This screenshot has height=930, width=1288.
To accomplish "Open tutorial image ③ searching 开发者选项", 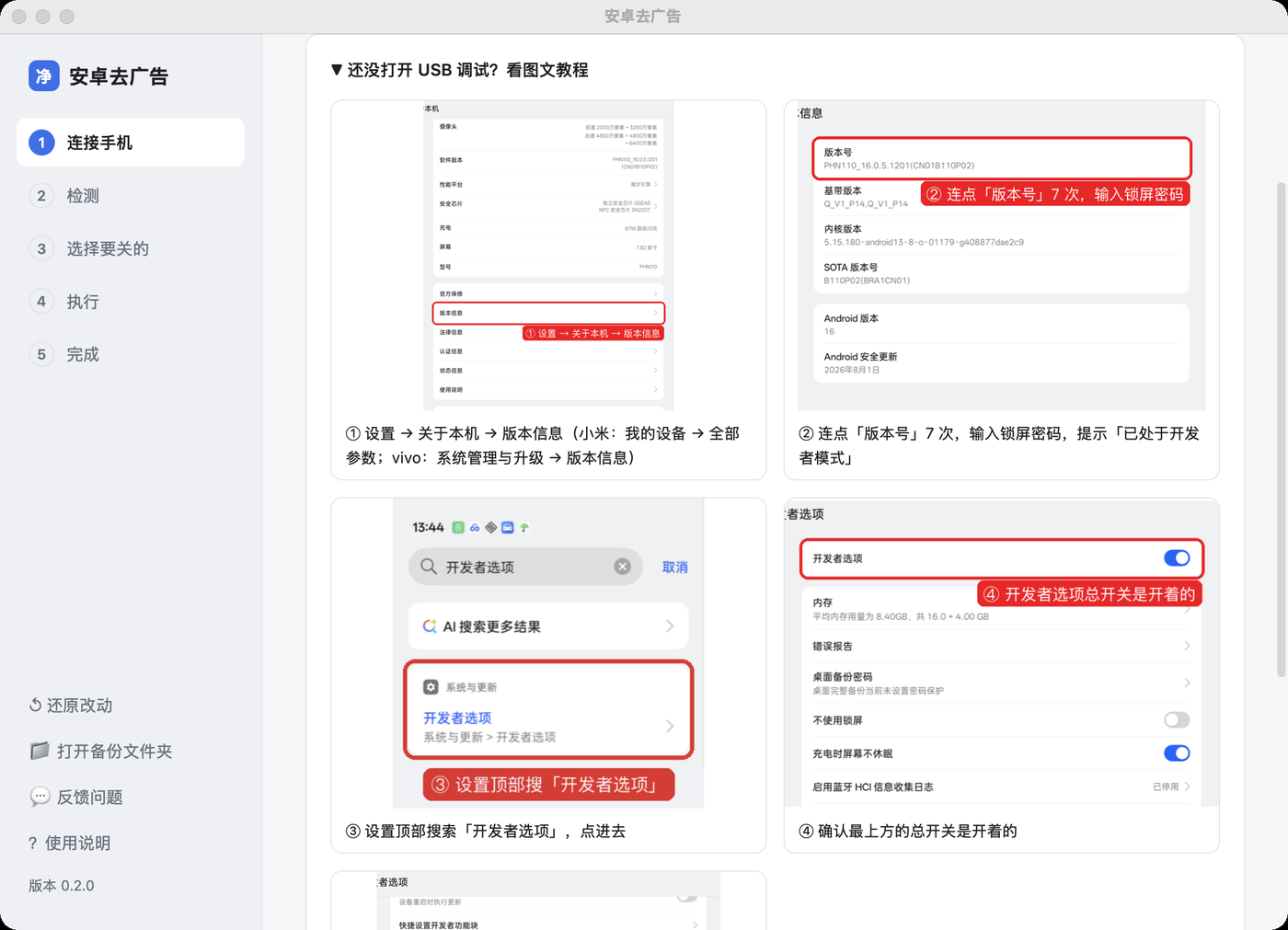I will coord(548,653).
